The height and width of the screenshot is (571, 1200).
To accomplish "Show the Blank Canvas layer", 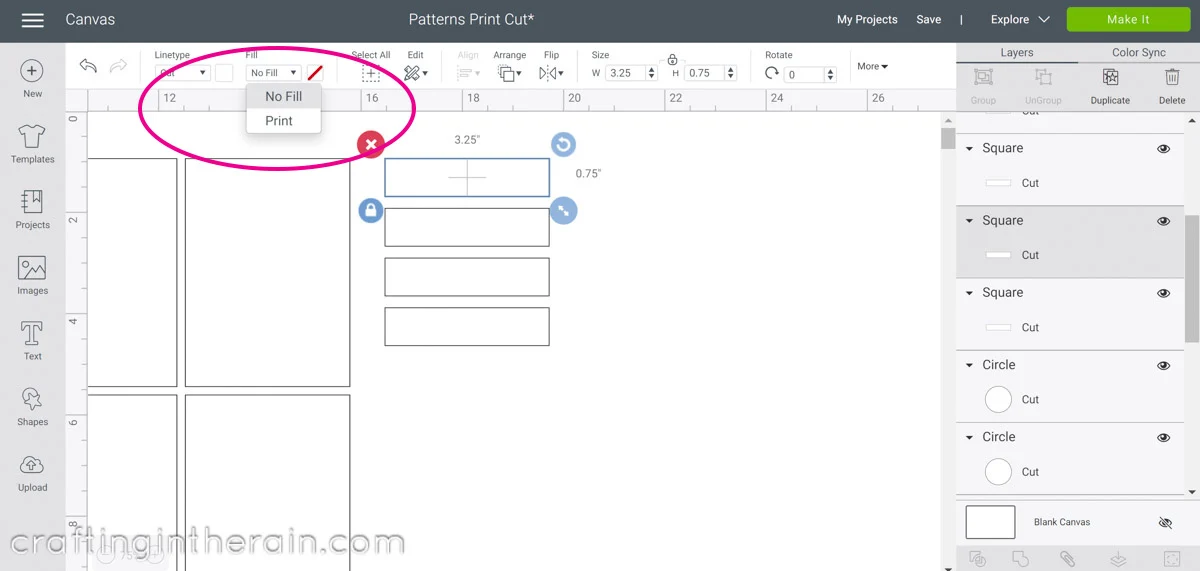I will click(1164, 522).
